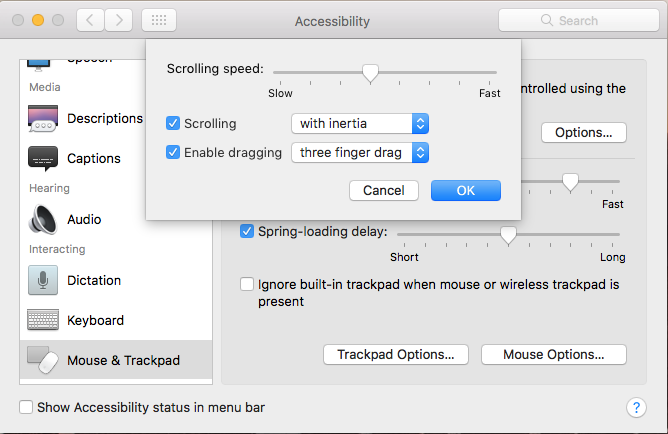Open the 'with inertia' scrolling dropdown
This screenshot has width=668, height=434.
click(360, 124)
